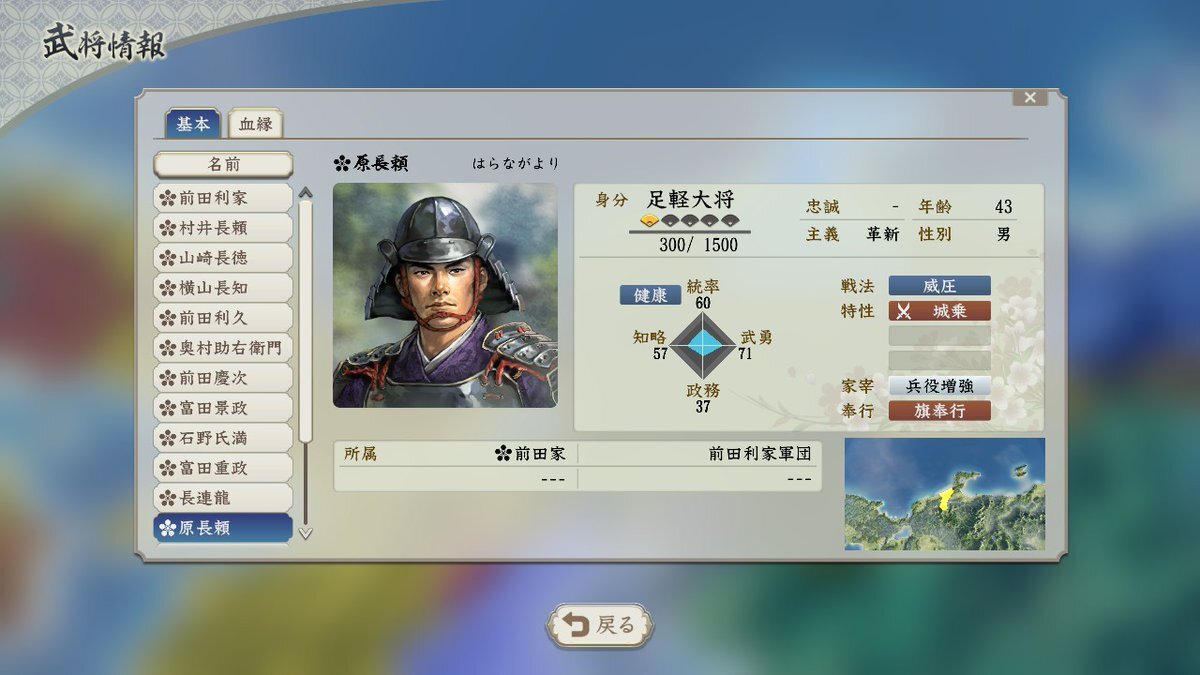Select 前田利家 in the officer list
The height and width of the screenshot is (675, 1200).
[222, 198]
